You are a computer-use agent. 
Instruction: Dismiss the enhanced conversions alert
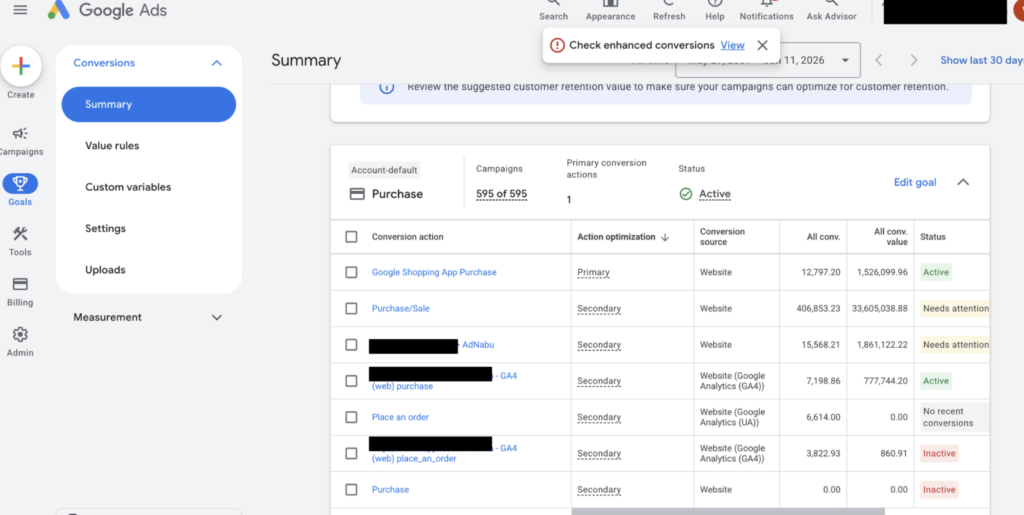coord(762,45)
